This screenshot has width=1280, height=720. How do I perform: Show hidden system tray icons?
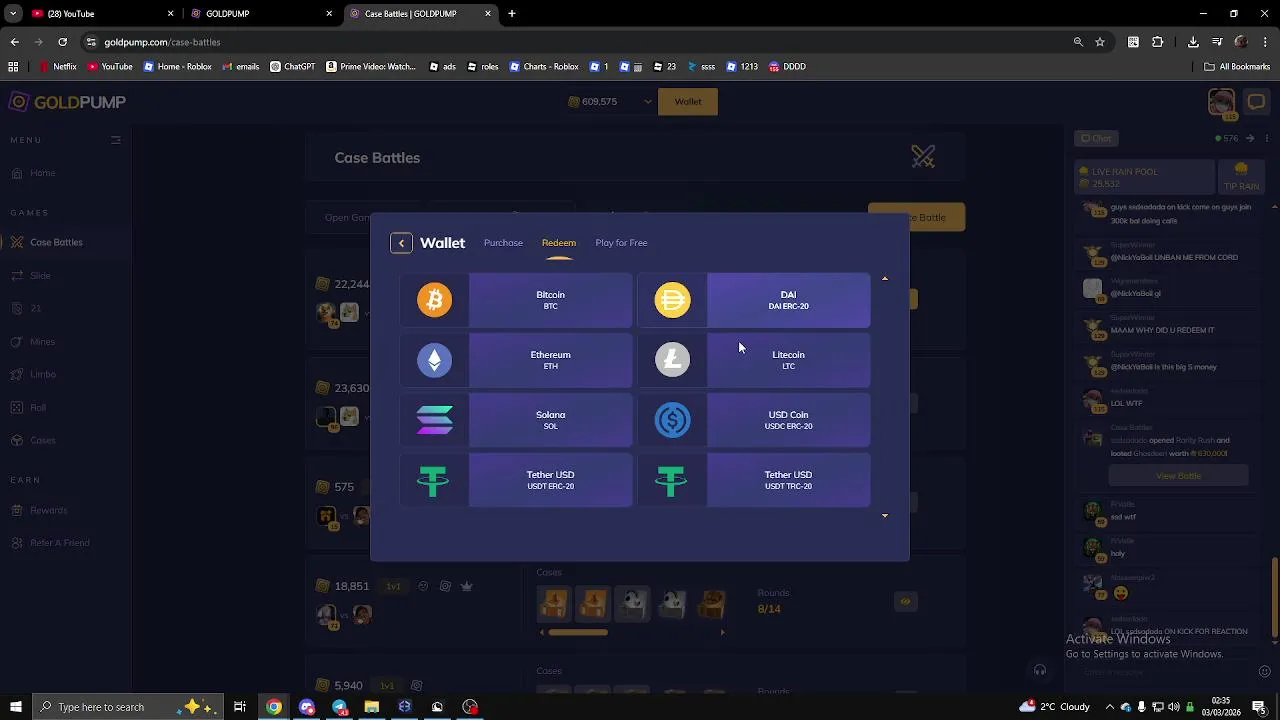click(x=1110, y=707)
